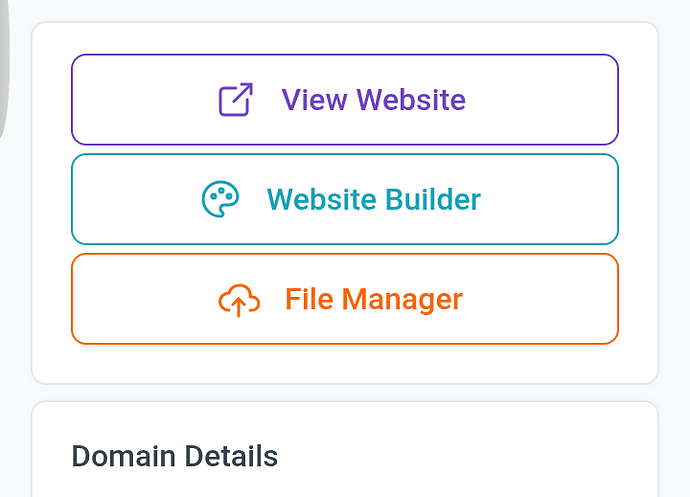This screenshot has height=497, width=690.
Task: Hit the orange cloud icon beside File Manager
Action: click(x=239, y=299)
